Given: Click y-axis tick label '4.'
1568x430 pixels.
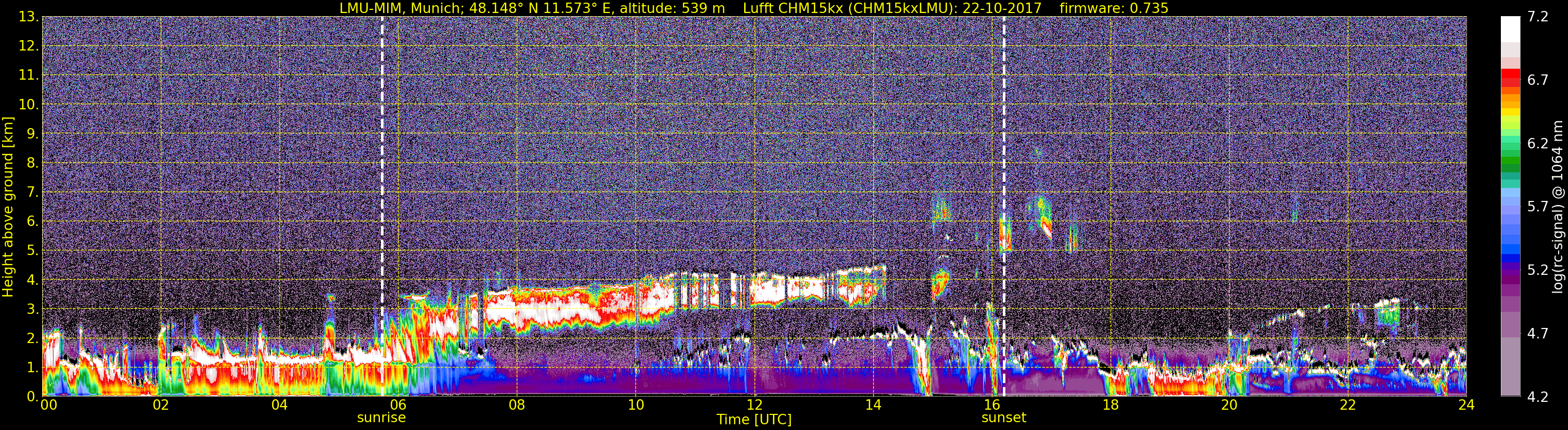Looking at the screenshot, I should pyautogui.click(x=32, y=280).
